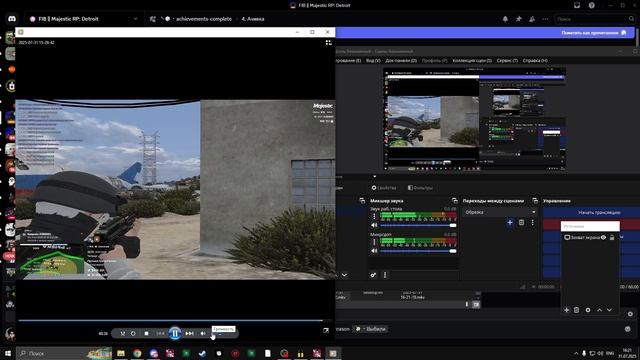Toggle visibility of Захват экрана source
The image size is (640, 360).
coord(603,238)
